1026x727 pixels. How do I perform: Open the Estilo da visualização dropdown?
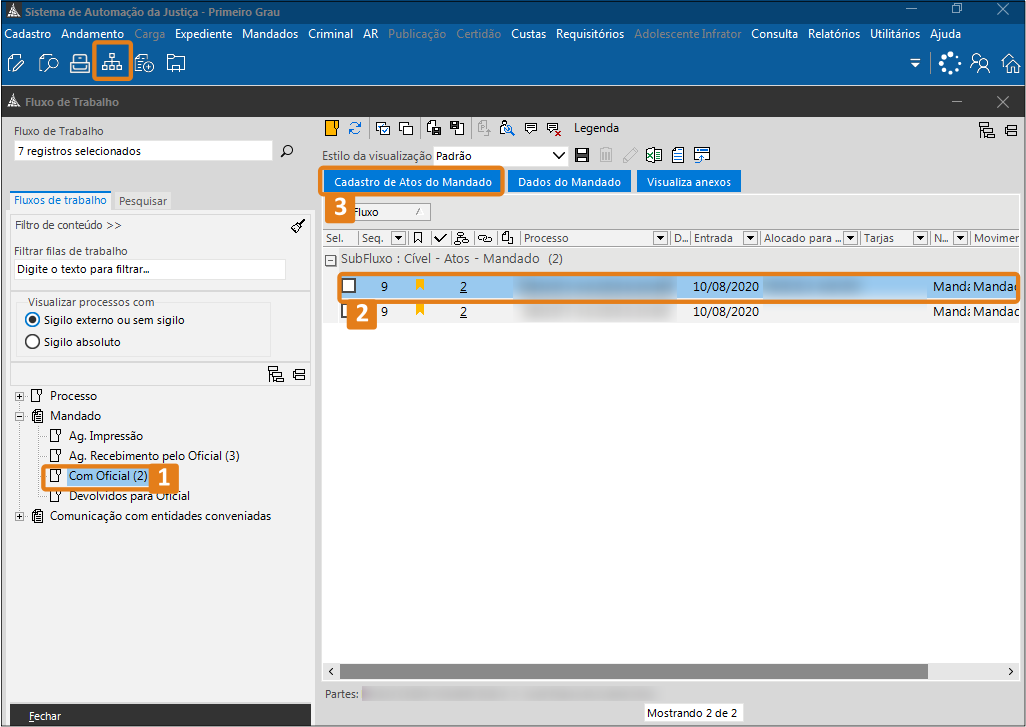(559, 156)
